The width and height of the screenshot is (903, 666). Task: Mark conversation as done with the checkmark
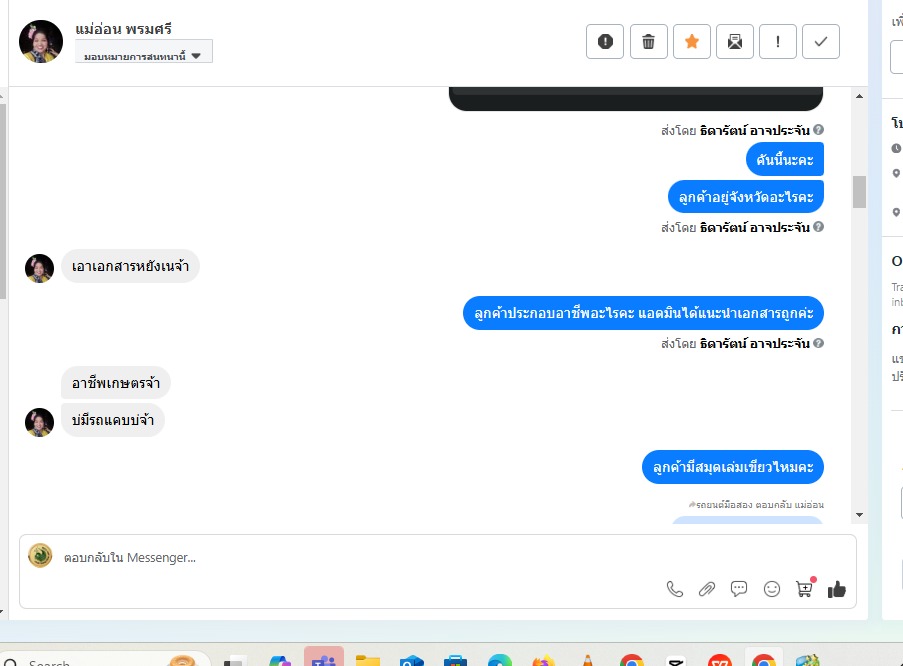821,41
